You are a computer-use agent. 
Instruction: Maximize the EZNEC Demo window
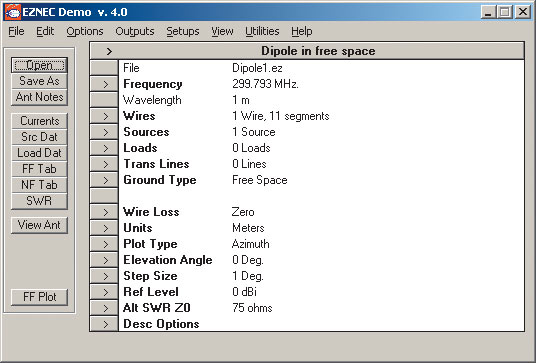click(505, 12)
